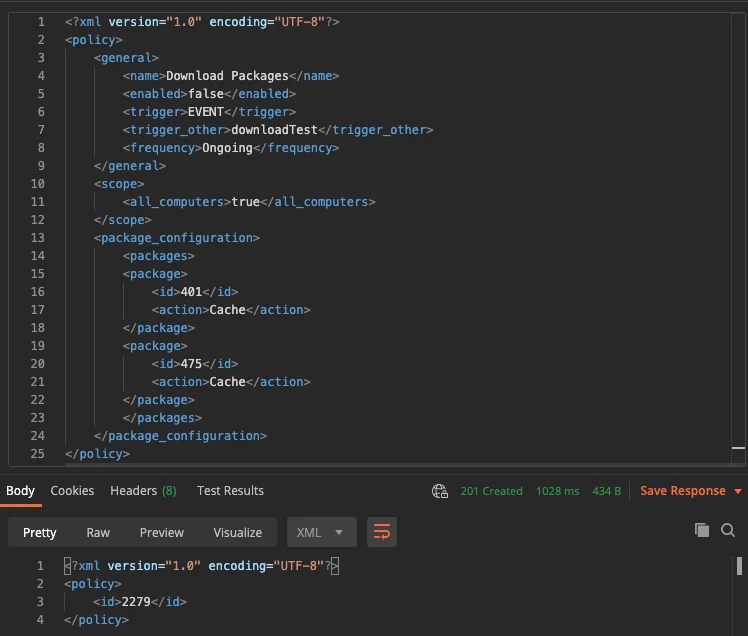Copy the response with the copy icon
The image size is (748, 636).
coord(702,530)
